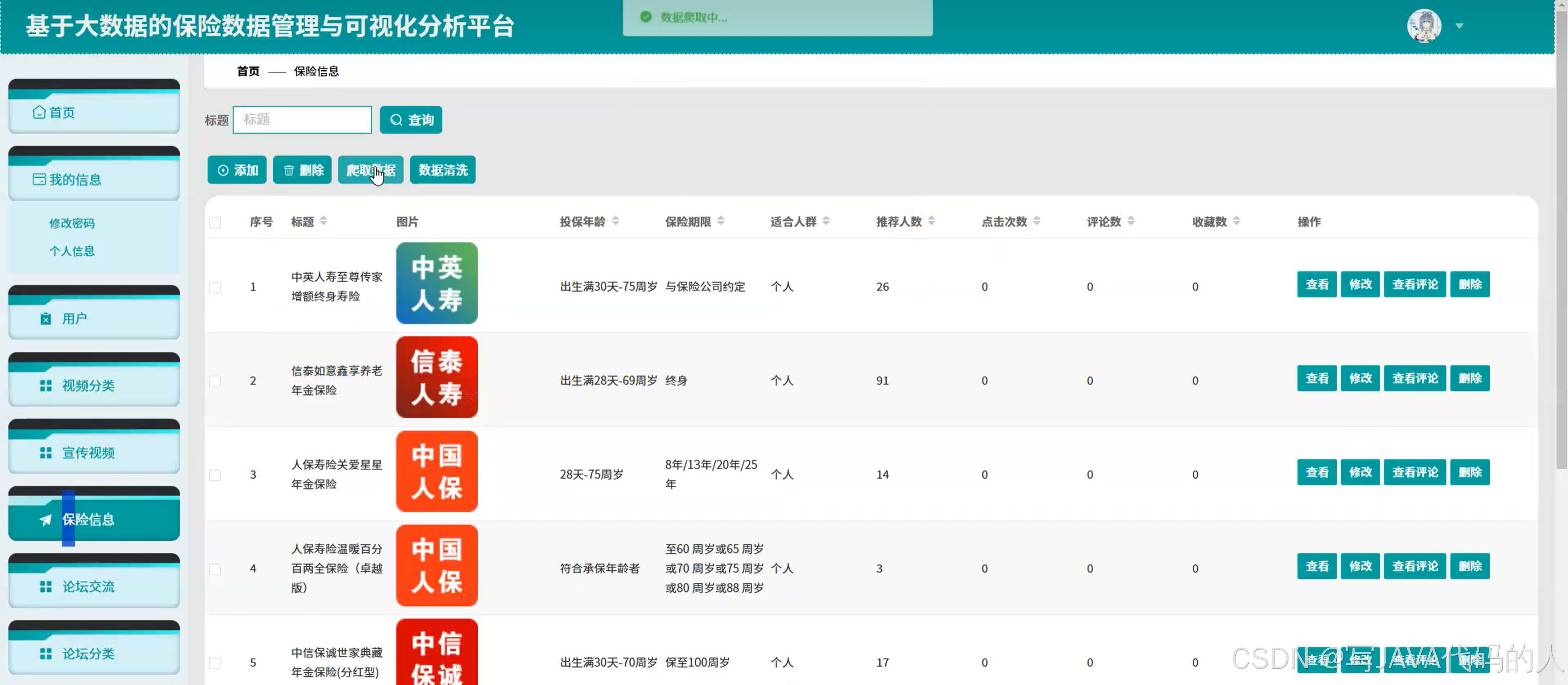1568x685 pixels.
Task: Click the 中英人寿 thumbnail image
Action: (x=437, y=283)
